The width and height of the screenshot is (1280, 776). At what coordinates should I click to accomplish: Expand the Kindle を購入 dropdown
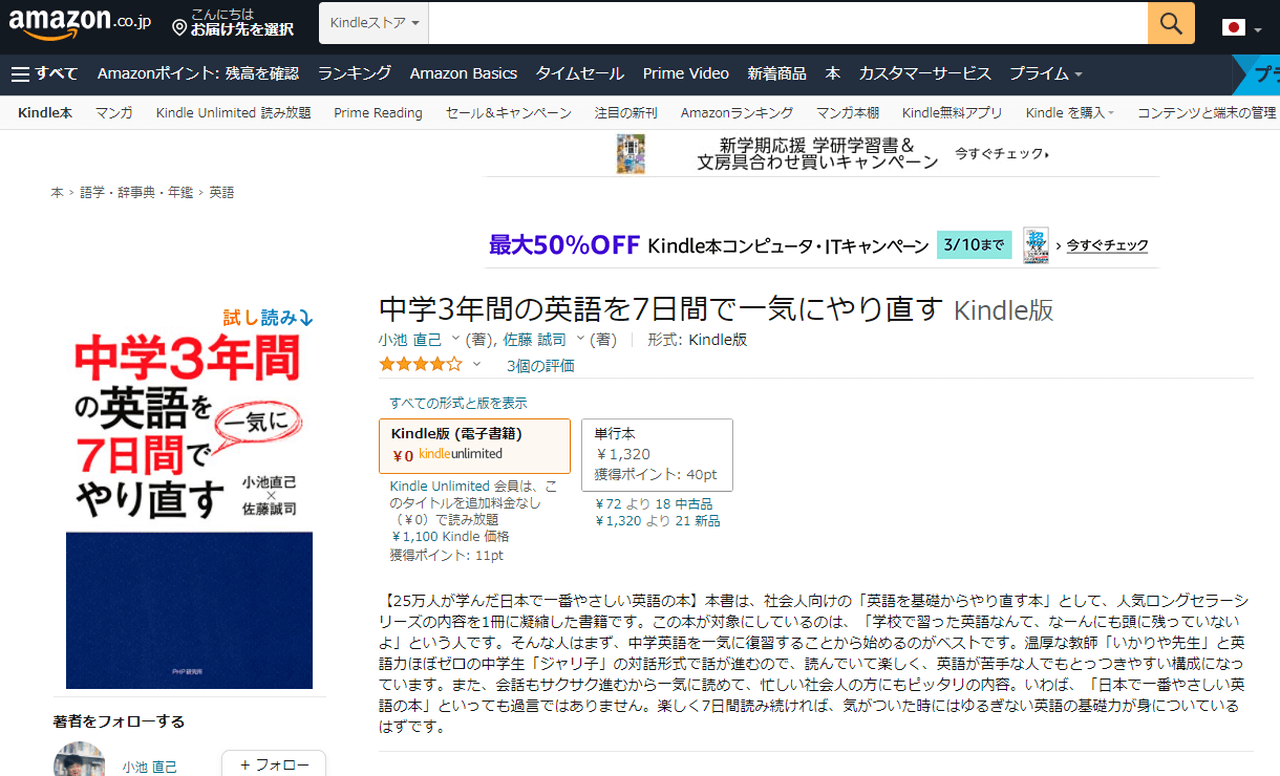click(1069, 113)
